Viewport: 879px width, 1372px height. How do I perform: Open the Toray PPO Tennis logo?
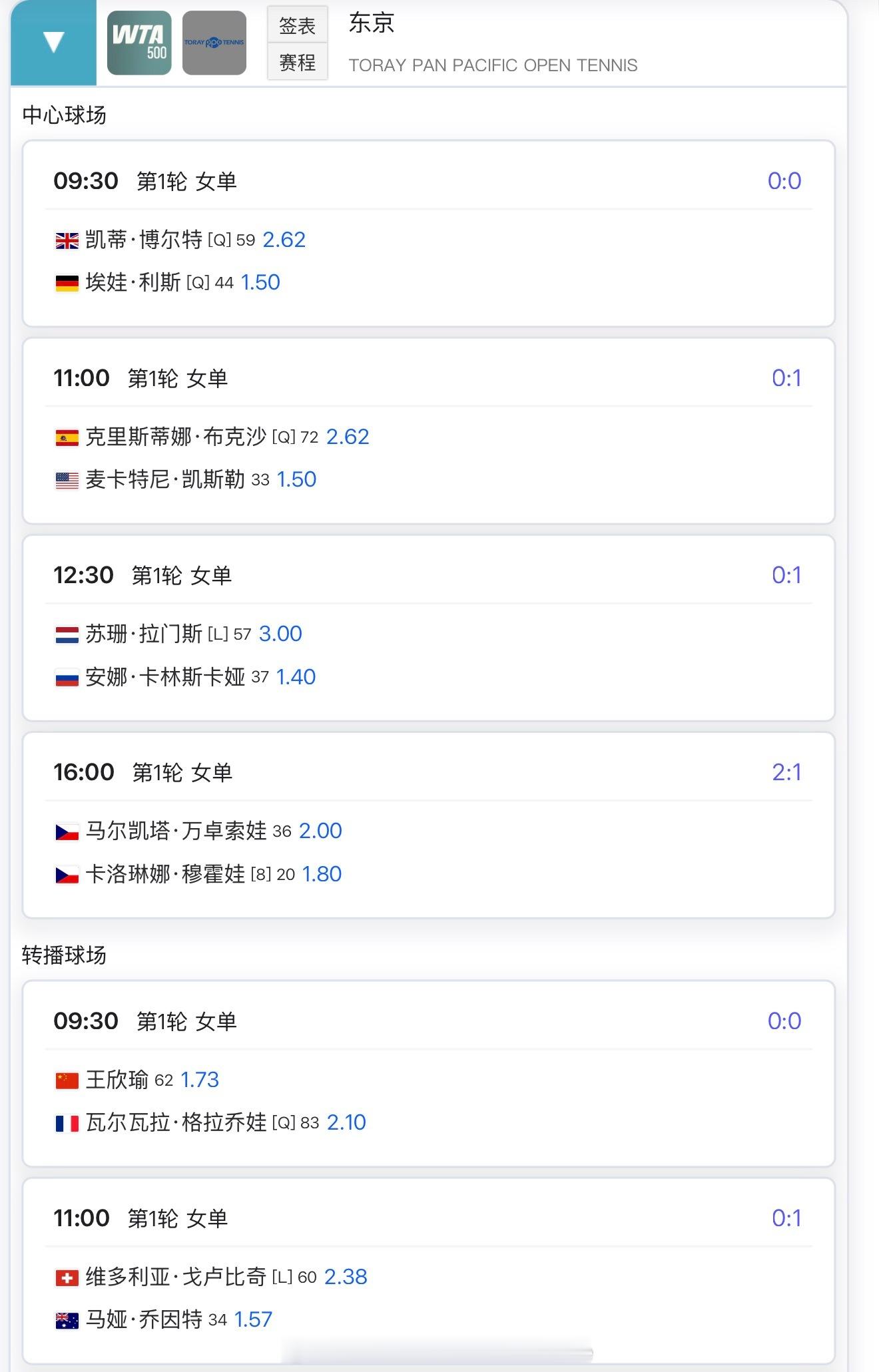click(x=214, y=43)
